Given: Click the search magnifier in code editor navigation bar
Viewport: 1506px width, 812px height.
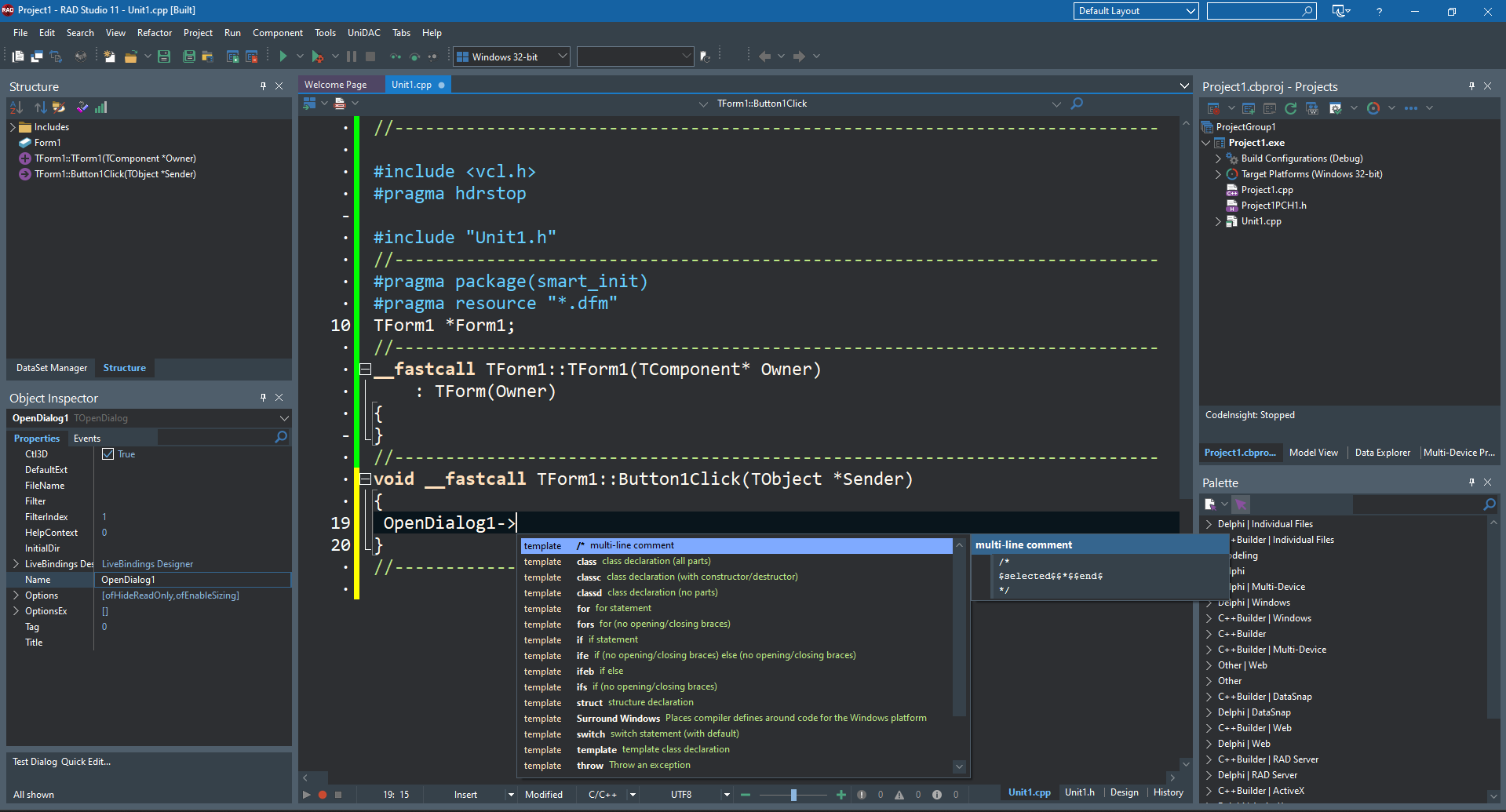Looking at the screenshot, I should tap(1077, 104).
